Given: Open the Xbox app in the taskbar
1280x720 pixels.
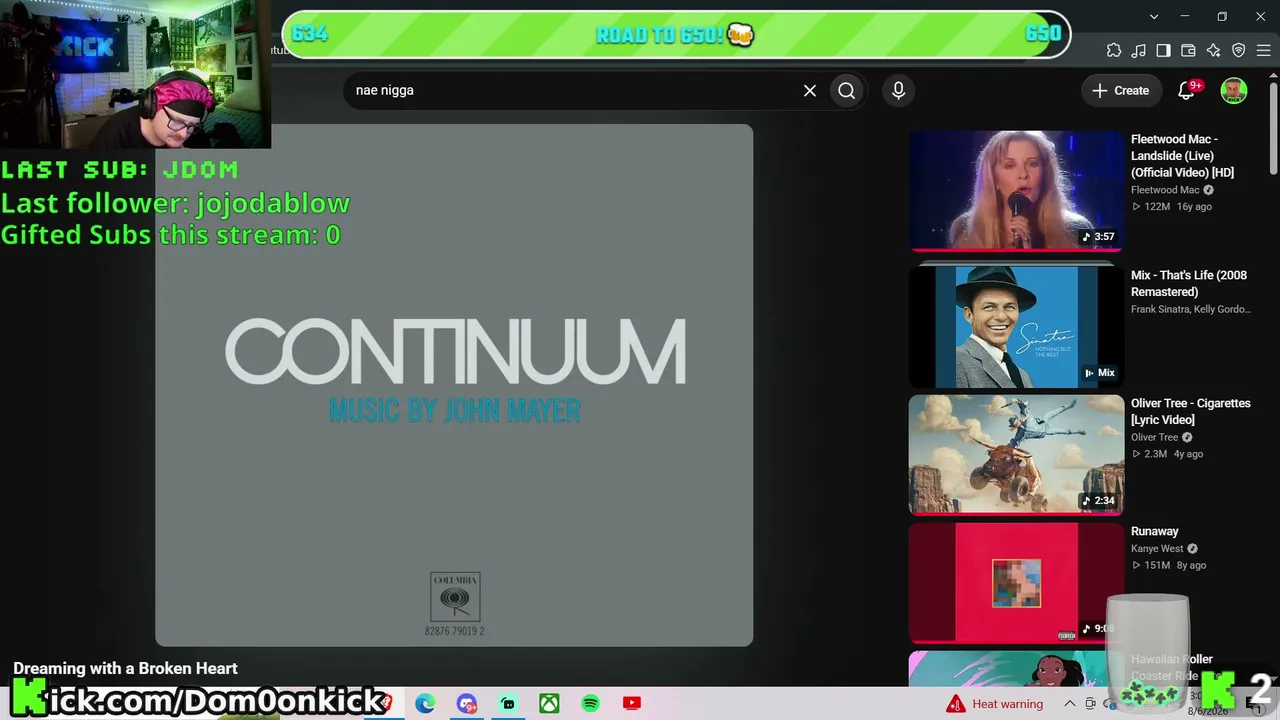Looking at the screenshot, I should coord(549,704).
